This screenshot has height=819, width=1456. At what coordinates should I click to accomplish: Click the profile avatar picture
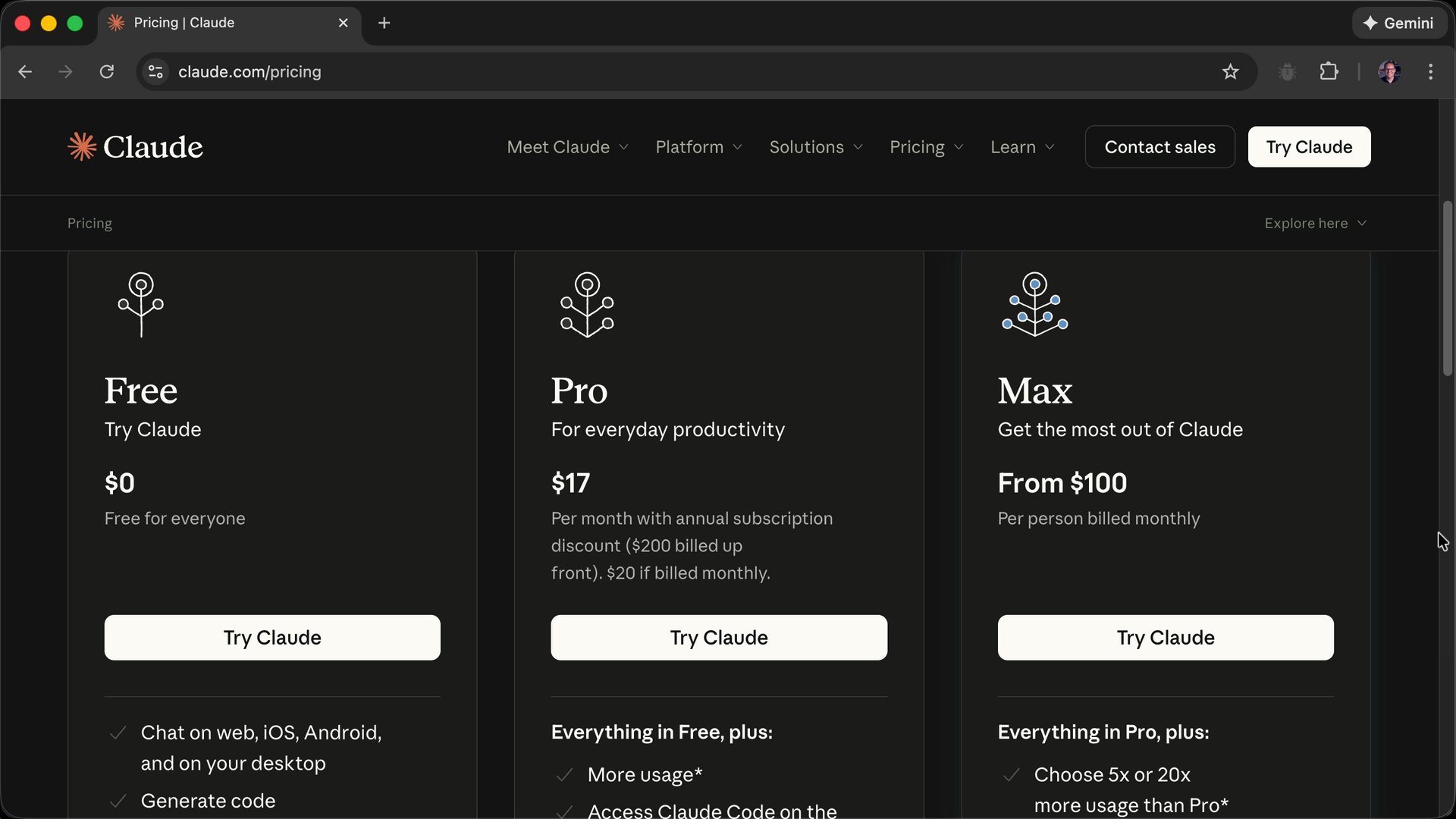1390,71
